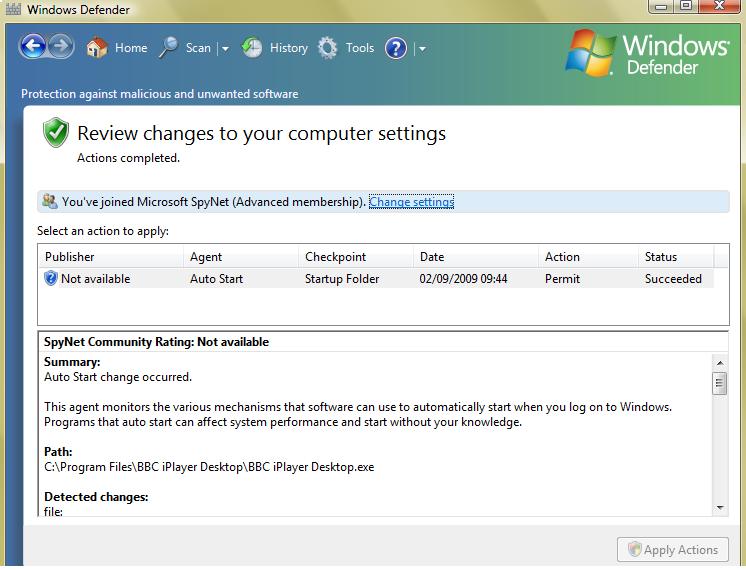746x570 pixels.
Task: Click the SpyNet membership people icon
Action: click(49, 201)
